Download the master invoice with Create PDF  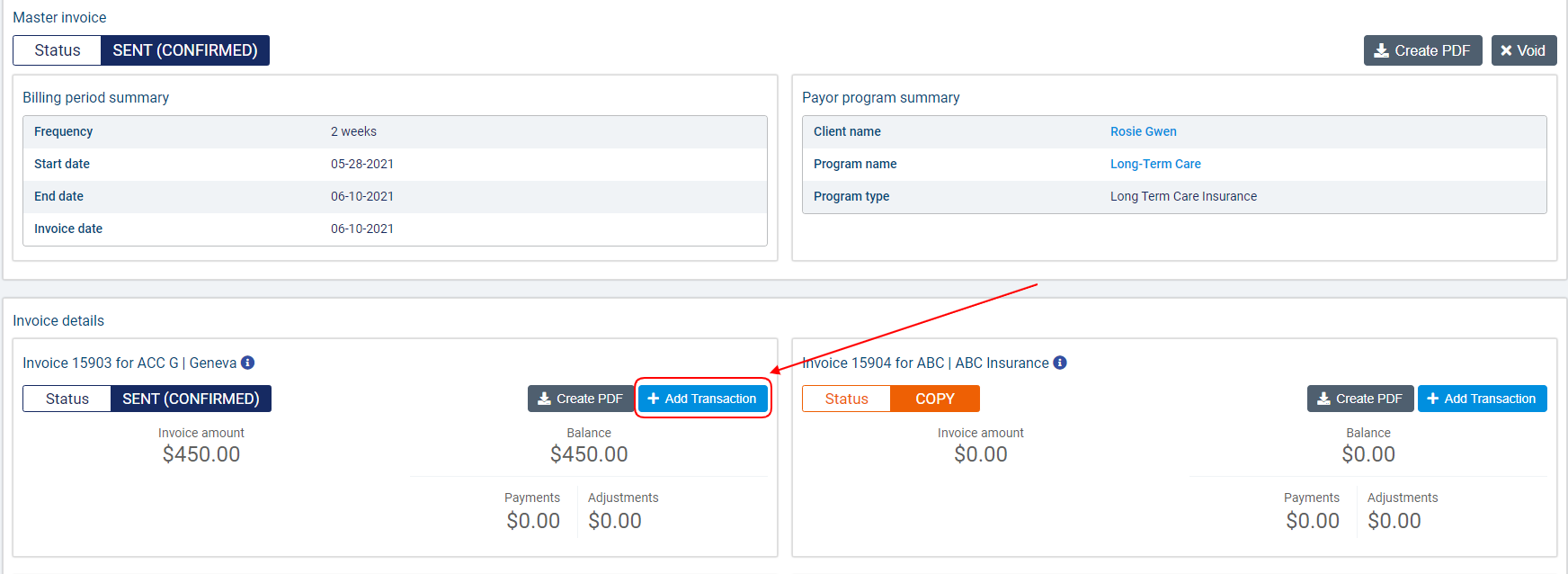pyautogui.click(x=1422, y=50)
